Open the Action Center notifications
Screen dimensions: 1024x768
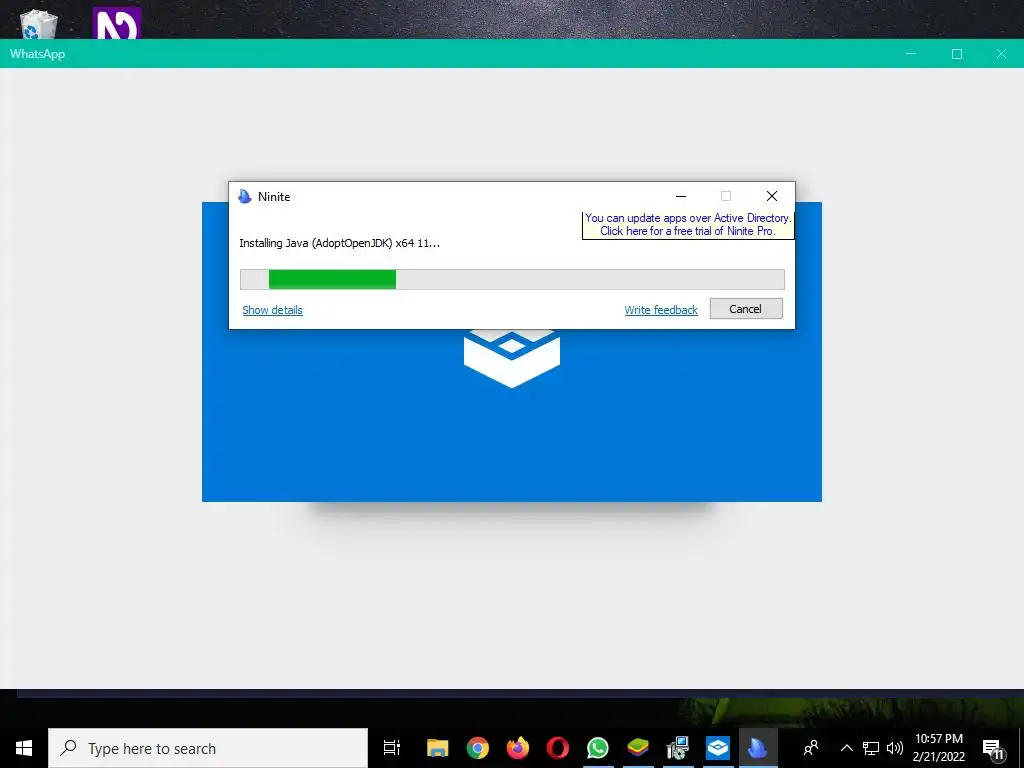pos(993,748)
